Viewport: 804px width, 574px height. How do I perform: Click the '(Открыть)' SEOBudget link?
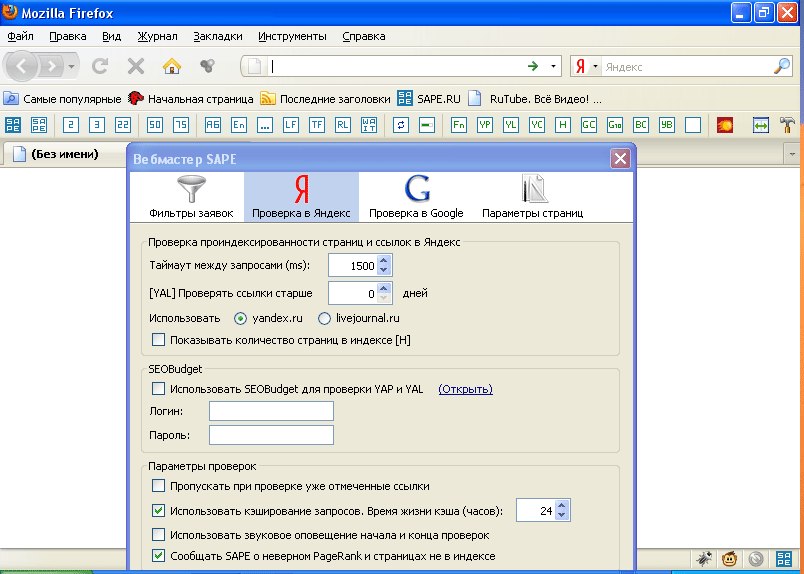(x=466, y=389)
